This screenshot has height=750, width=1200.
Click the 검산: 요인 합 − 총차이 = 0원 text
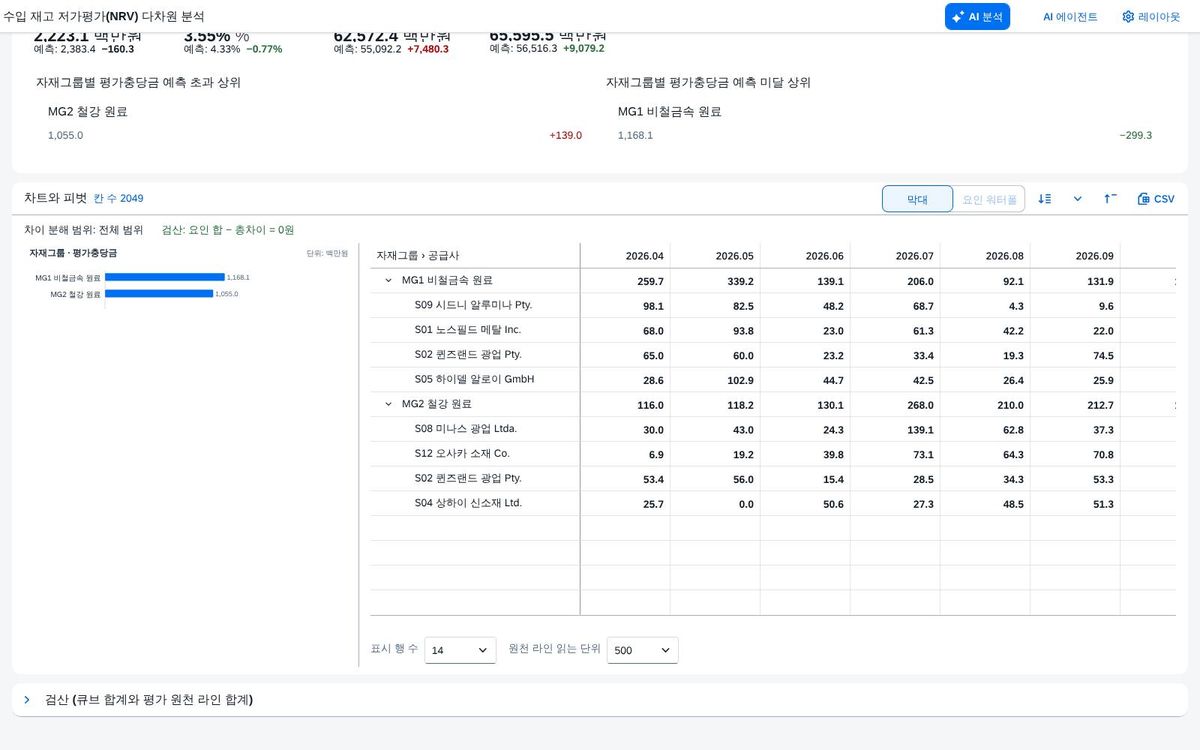228,230
